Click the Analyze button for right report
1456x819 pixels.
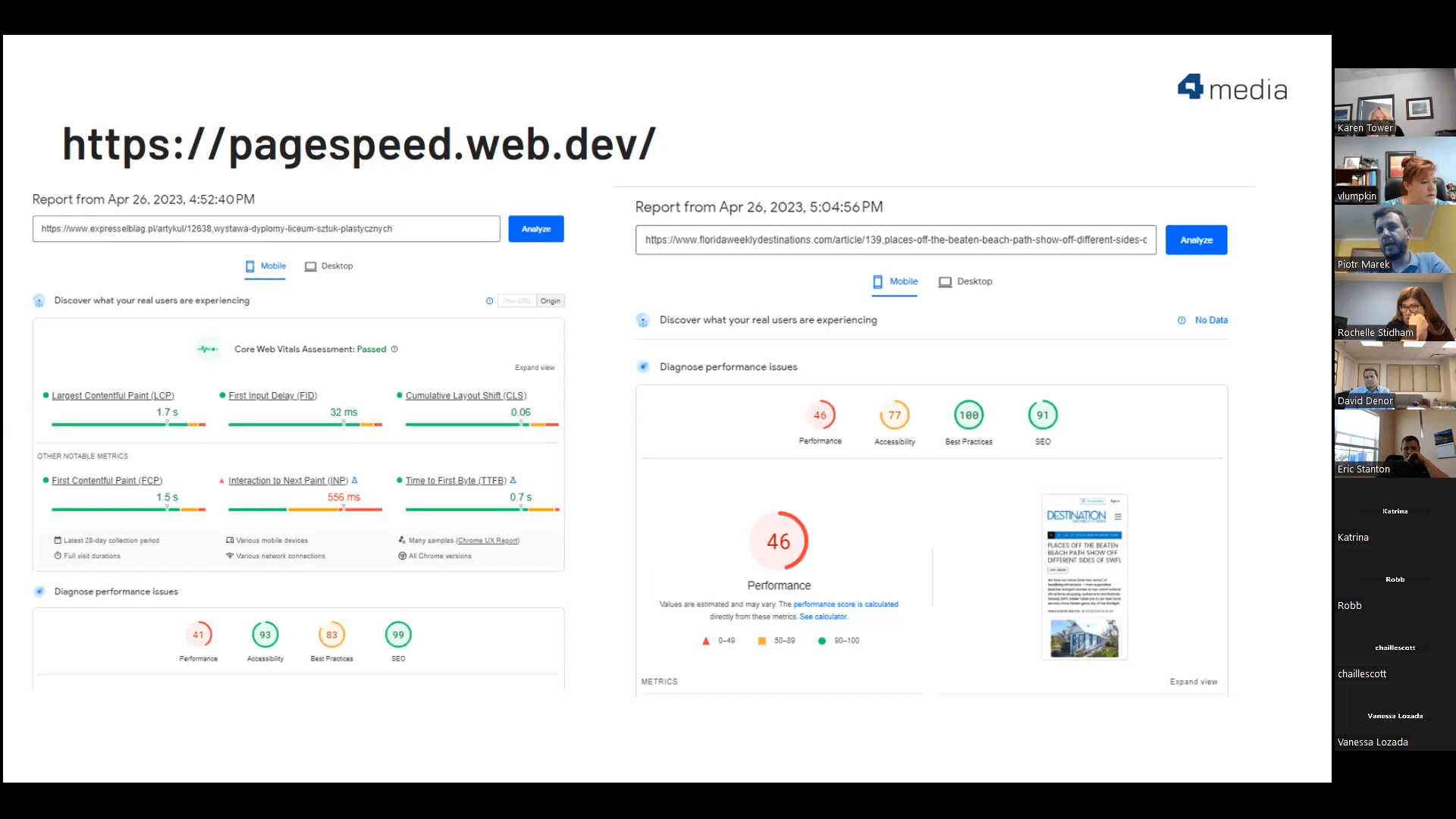(1196, 239)
